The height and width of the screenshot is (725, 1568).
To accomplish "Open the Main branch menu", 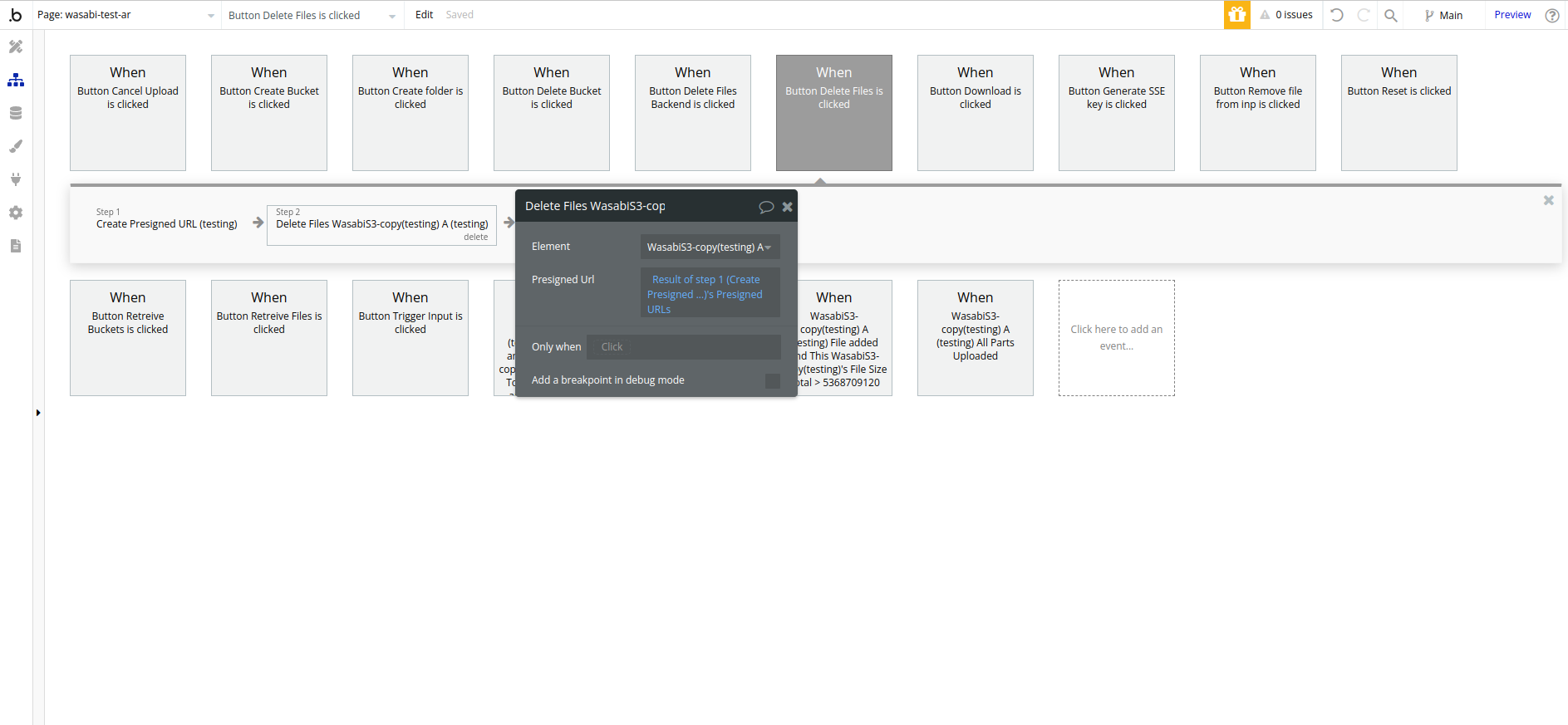I will pos(1443,15).
